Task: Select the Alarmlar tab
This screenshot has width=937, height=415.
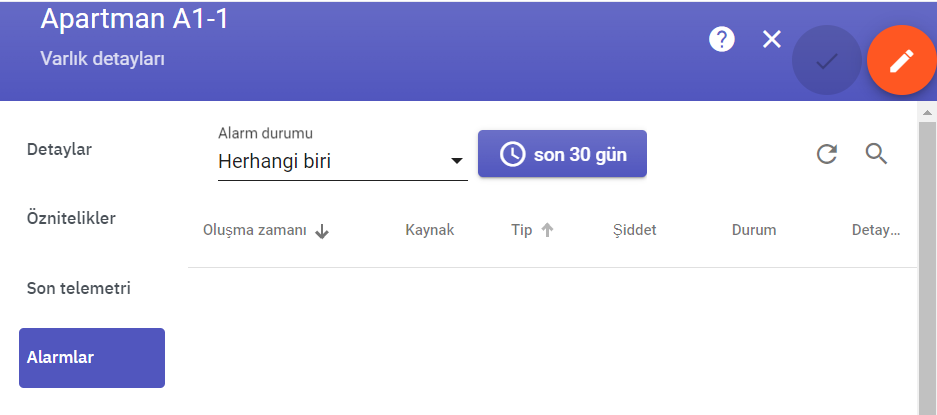Action: click(92, 358)
